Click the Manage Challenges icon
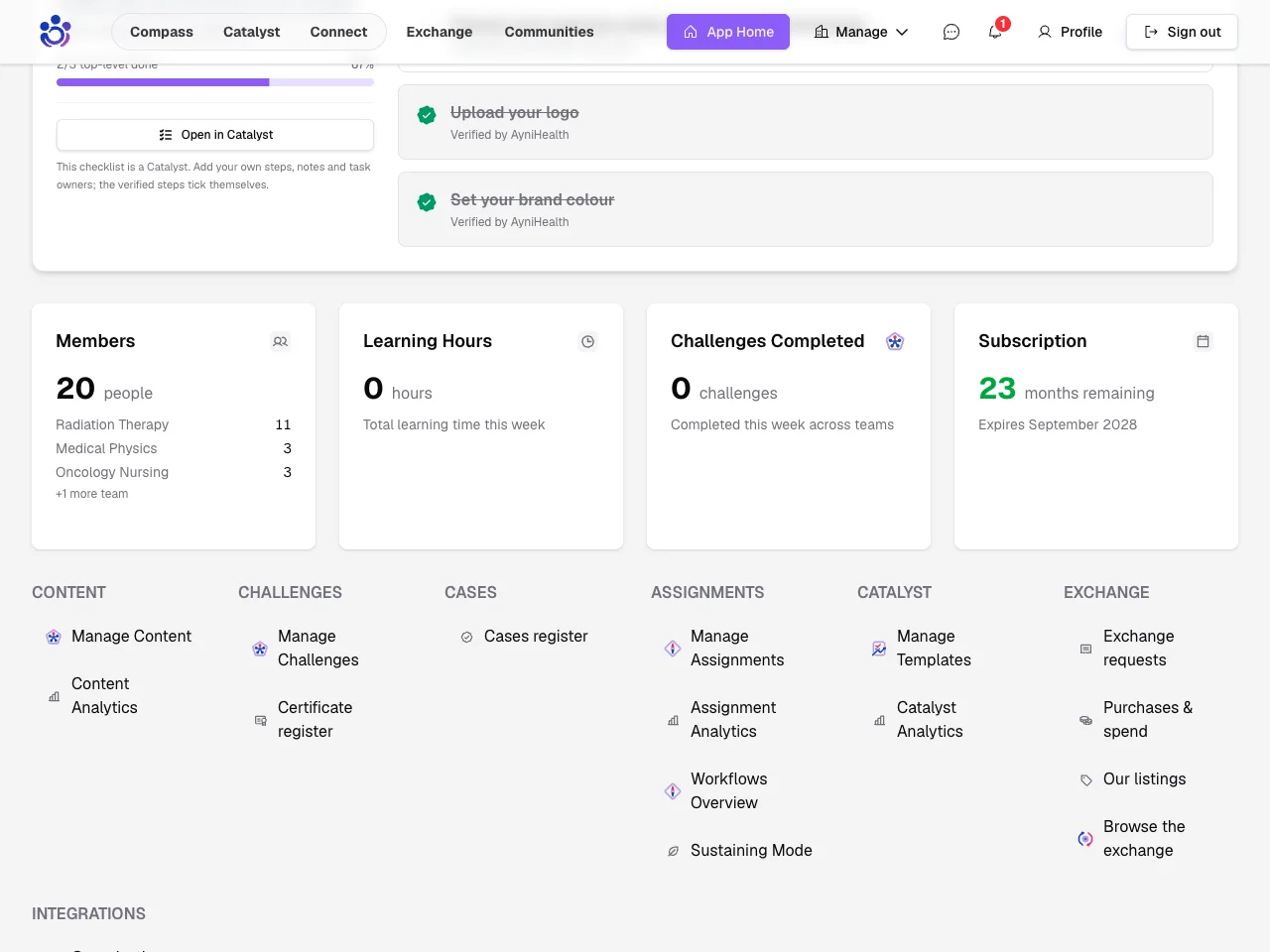Viewport: 1270px width, 952px height. [x=260, y=649]
